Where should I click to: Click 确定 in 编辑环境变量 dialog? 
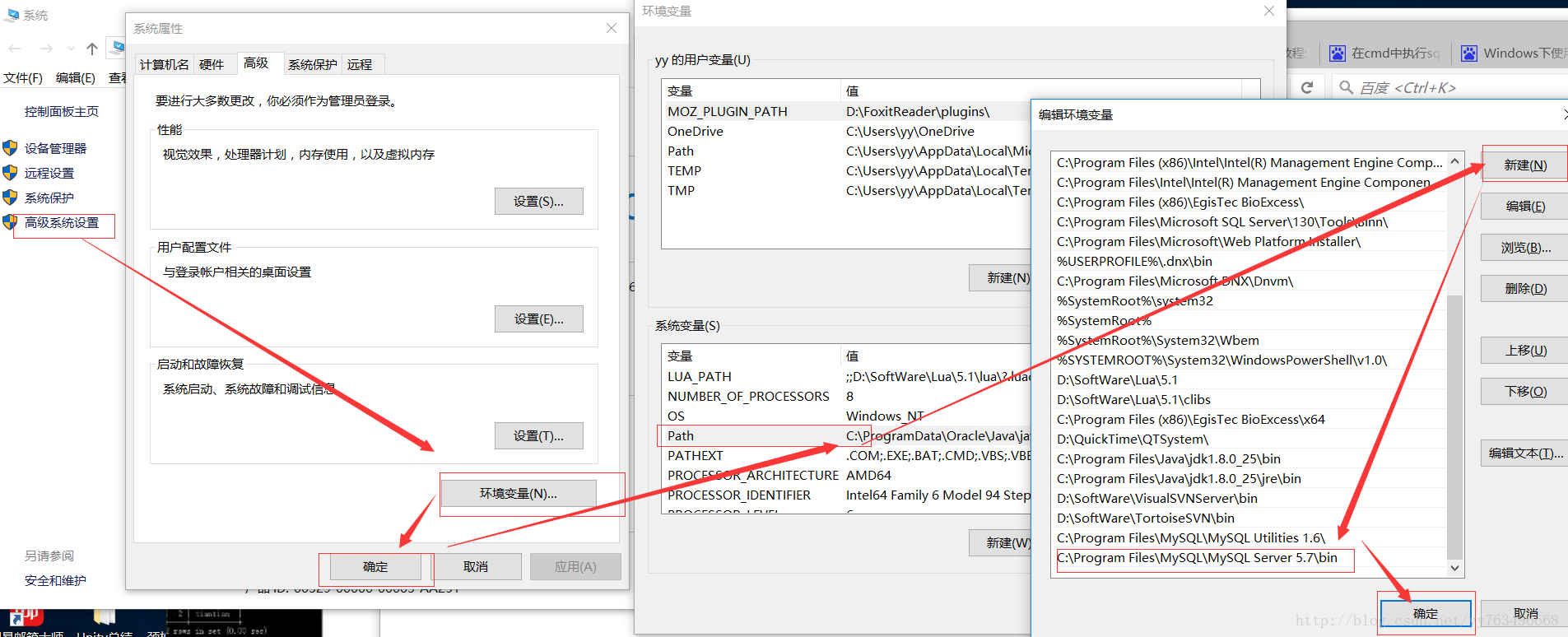[x=1426, y=614]
